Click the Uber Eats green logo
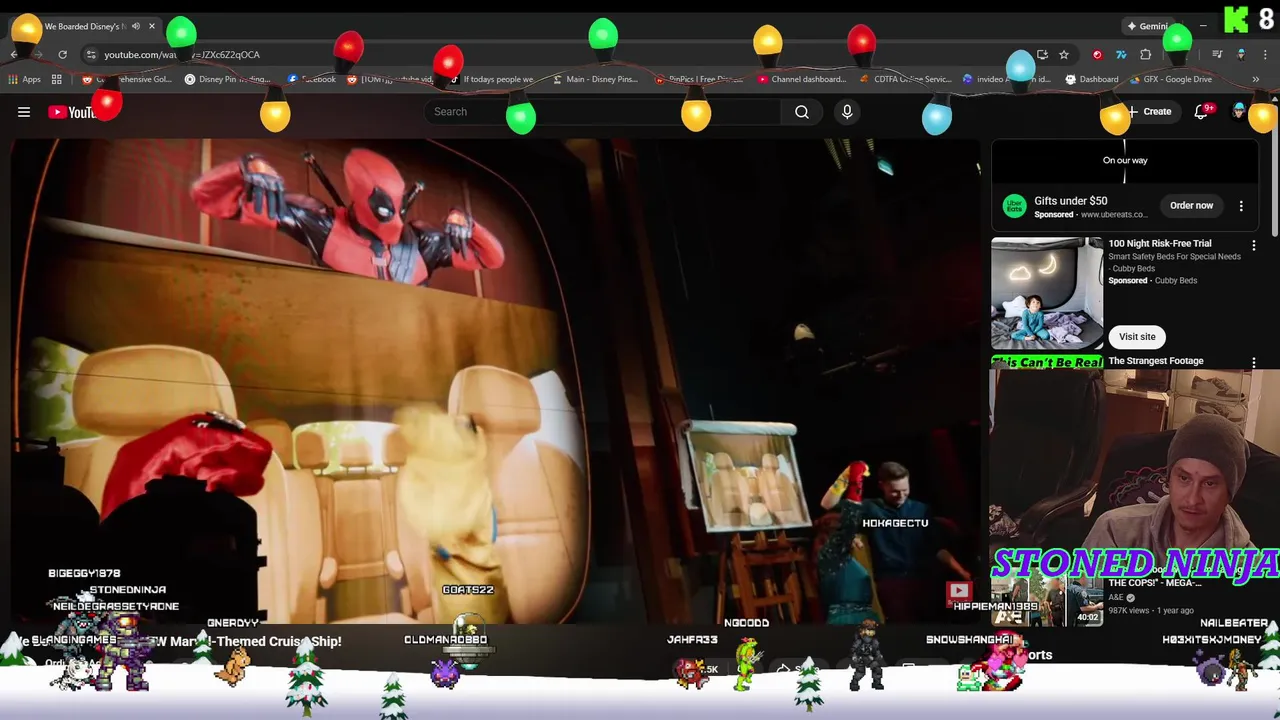 tap(1014, 206)
